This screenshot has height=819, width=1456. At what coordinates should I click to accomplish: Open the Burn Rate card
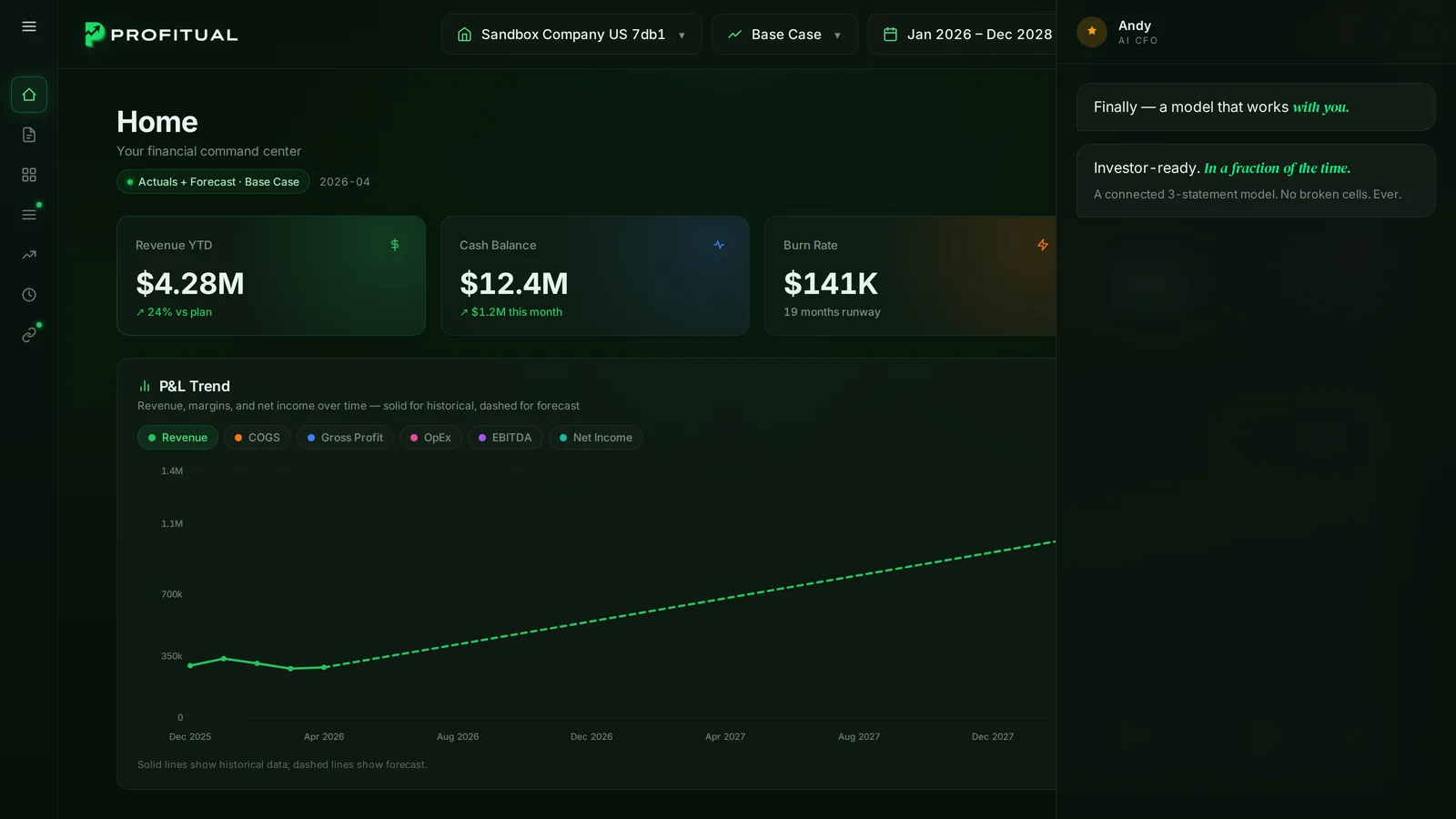pos(910,276)
